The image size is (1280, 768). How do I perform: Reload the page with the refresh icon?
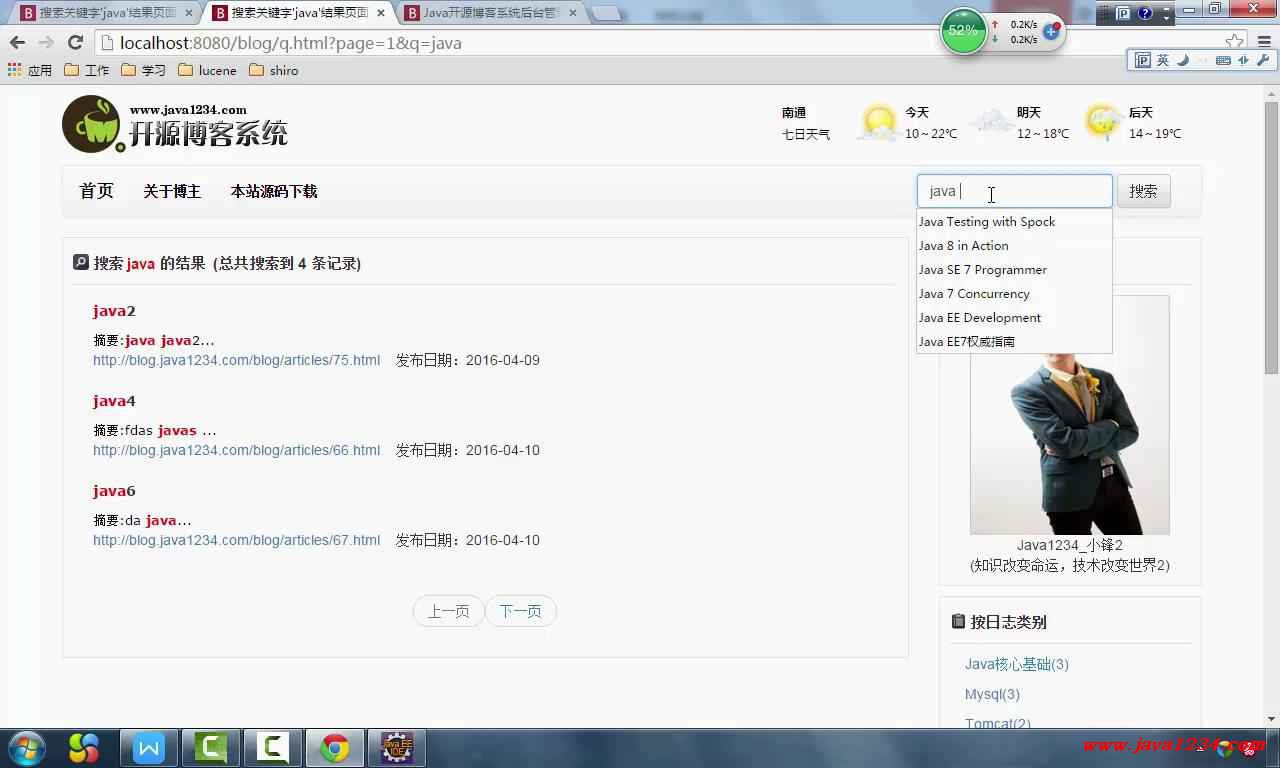pyautogui.click(x=75, y=43)
